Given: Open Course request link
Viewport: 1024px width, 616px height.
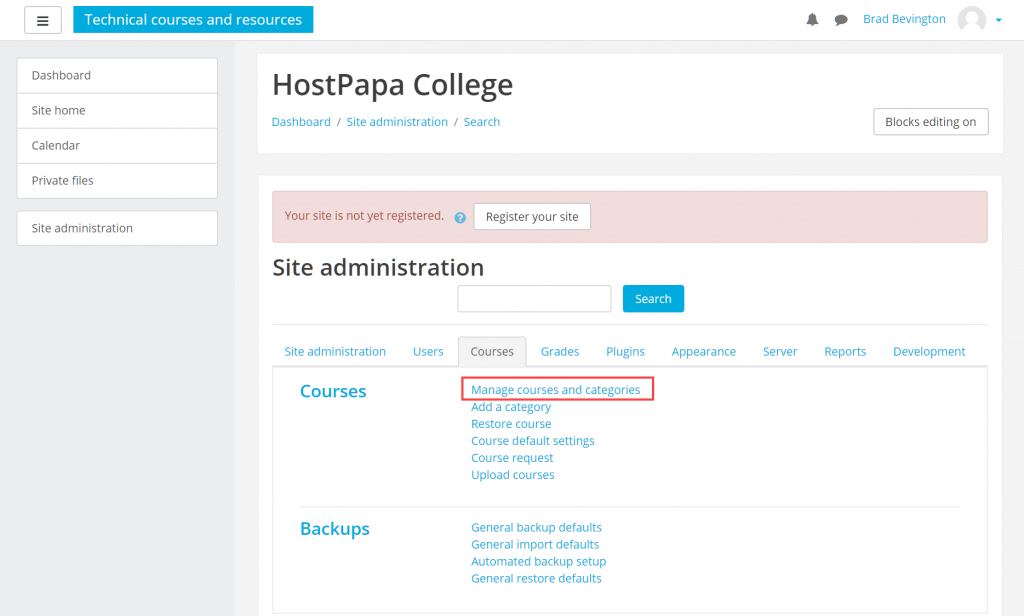Looking at the screenshot, I should pyautogui.click(x=512, y=458).
